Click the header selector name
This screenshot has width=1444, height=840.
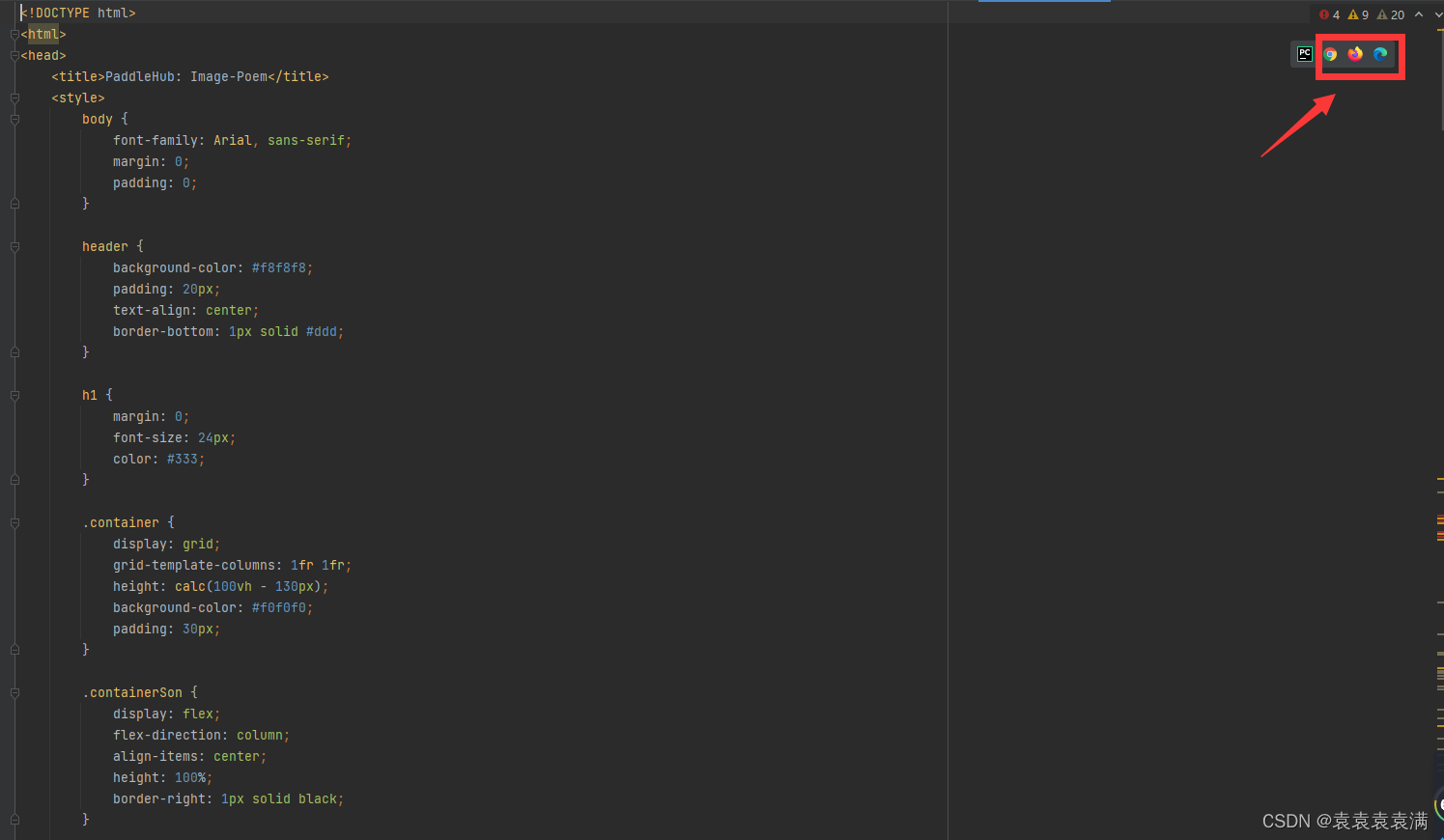(x=105, y=247)
